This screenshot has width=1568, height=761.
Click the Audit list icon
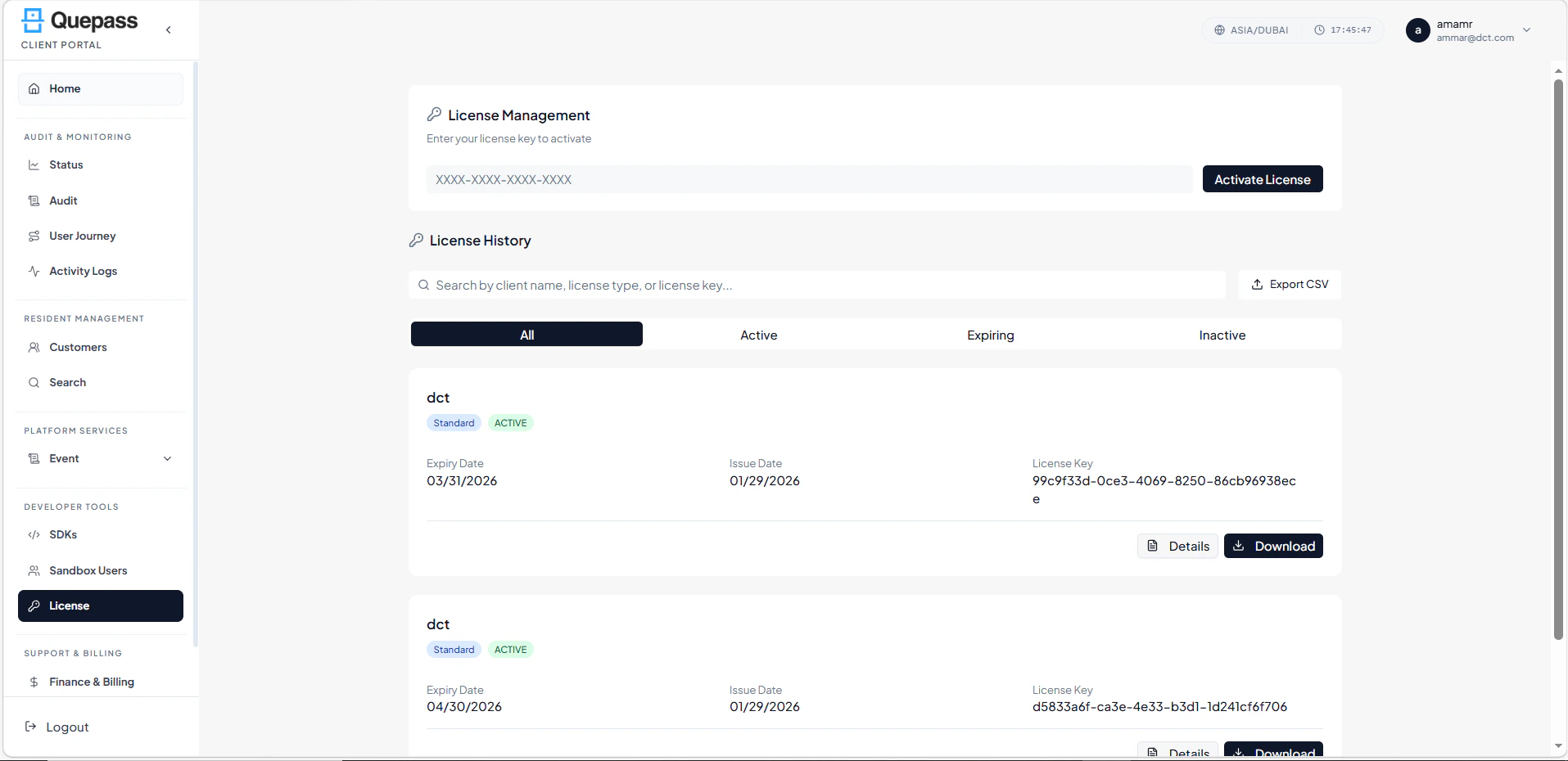[34, 201]
